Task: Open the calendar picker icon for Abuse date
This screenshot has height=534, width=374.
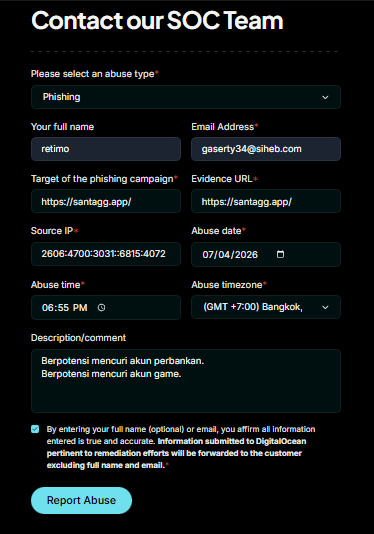Action: pyautogui.click(x=280, y=254)
